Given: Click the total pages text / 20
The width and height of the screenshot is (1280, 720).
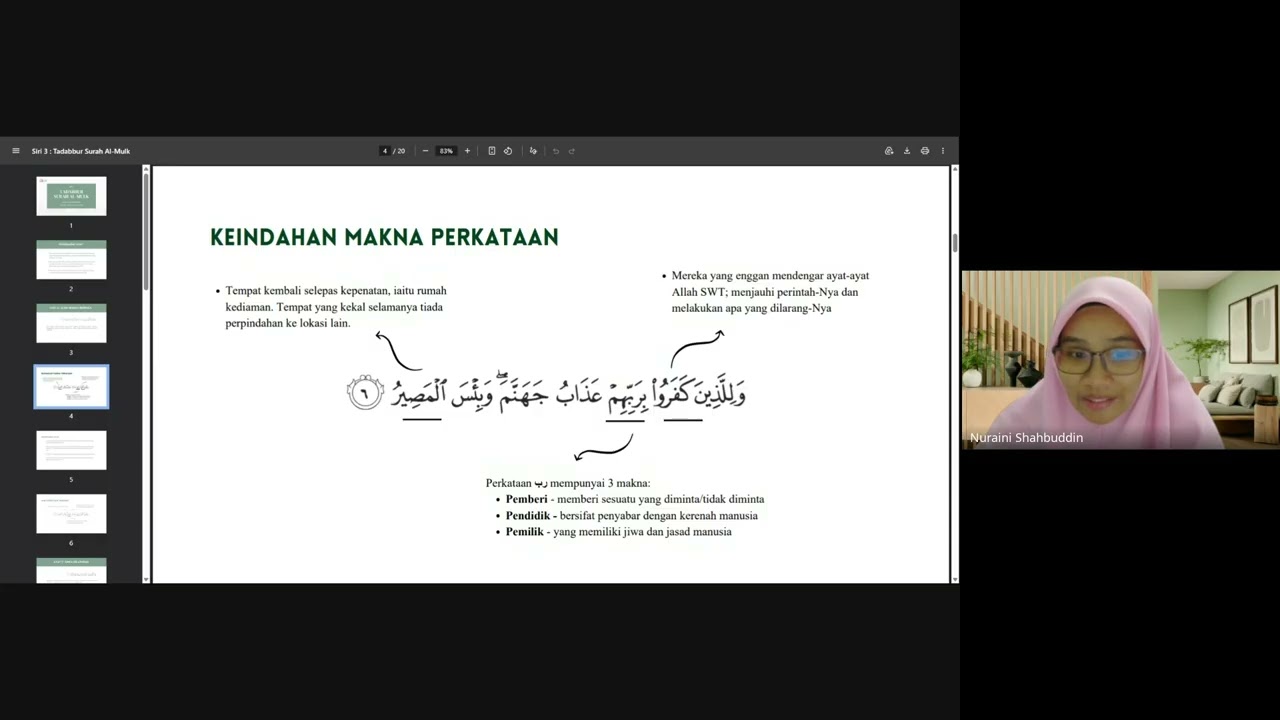Looking at the screenshot, I should [x=399, y=151].
